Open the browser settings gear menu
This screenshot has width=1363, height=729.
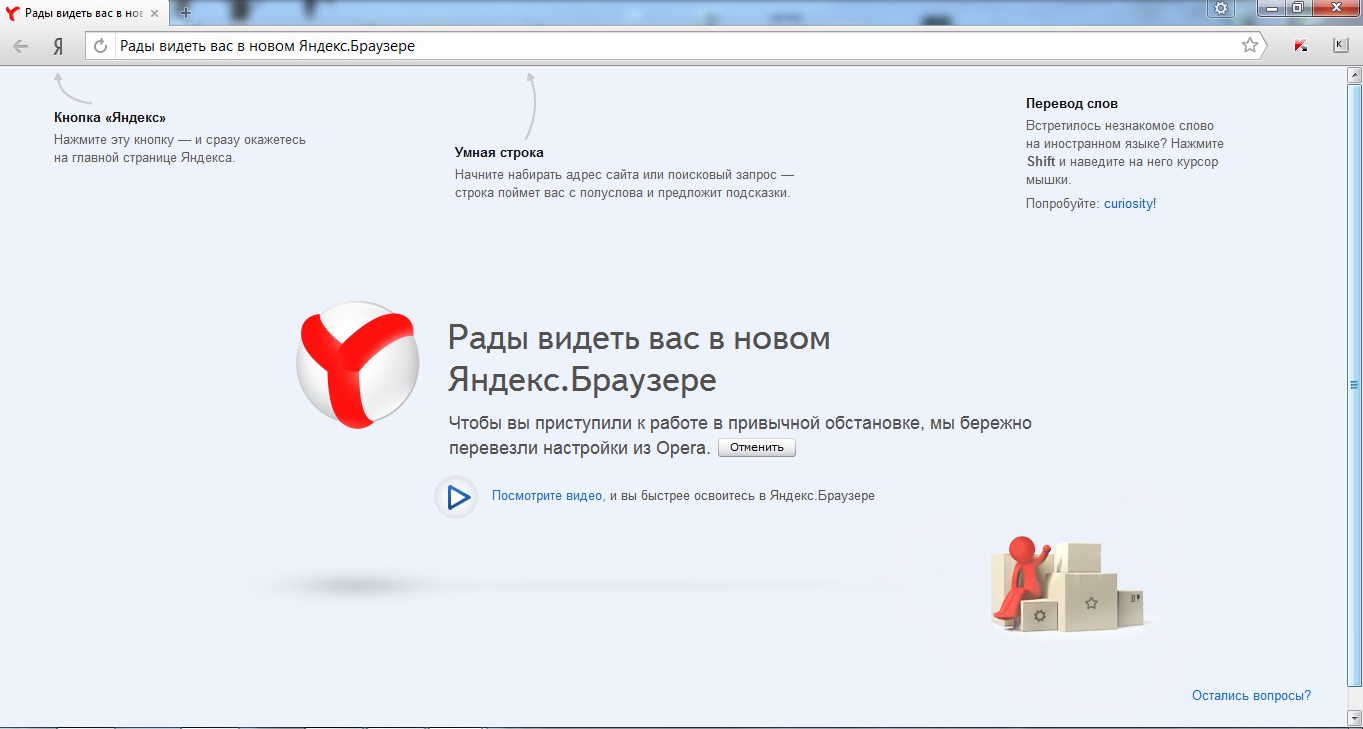point(1220,8)
